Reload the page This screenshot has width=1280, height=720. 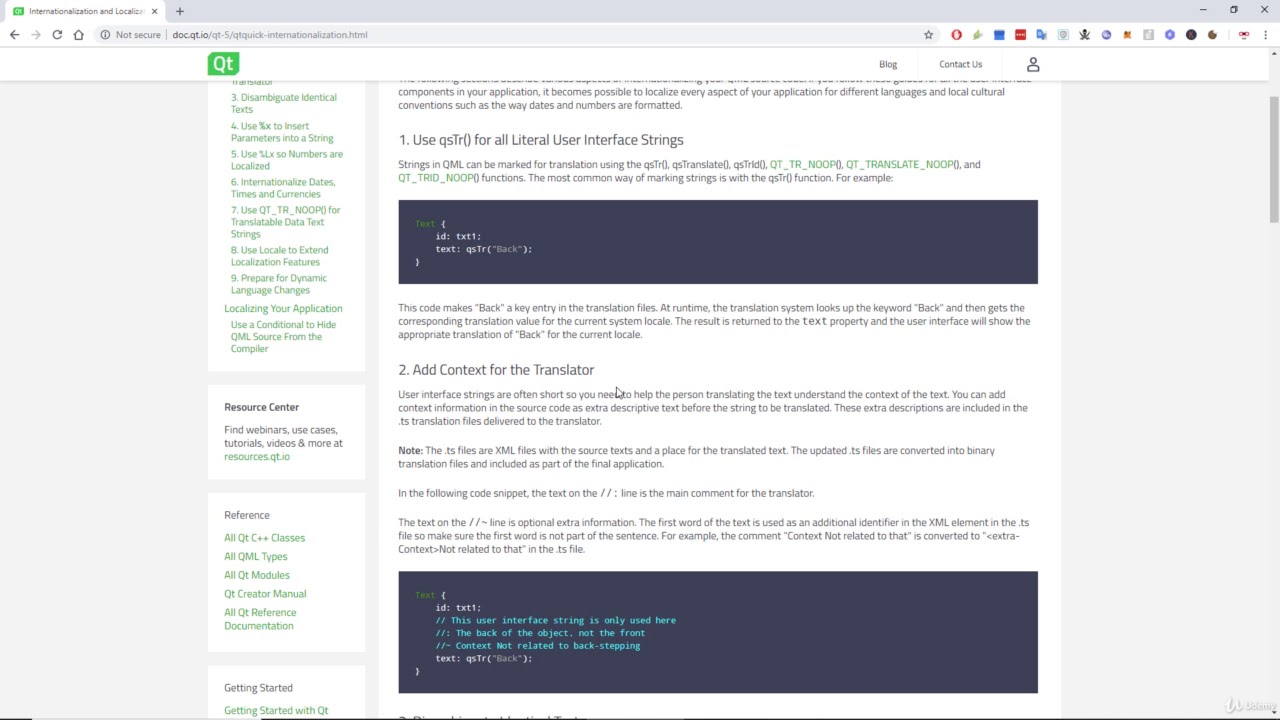click(x=57, y=35)
